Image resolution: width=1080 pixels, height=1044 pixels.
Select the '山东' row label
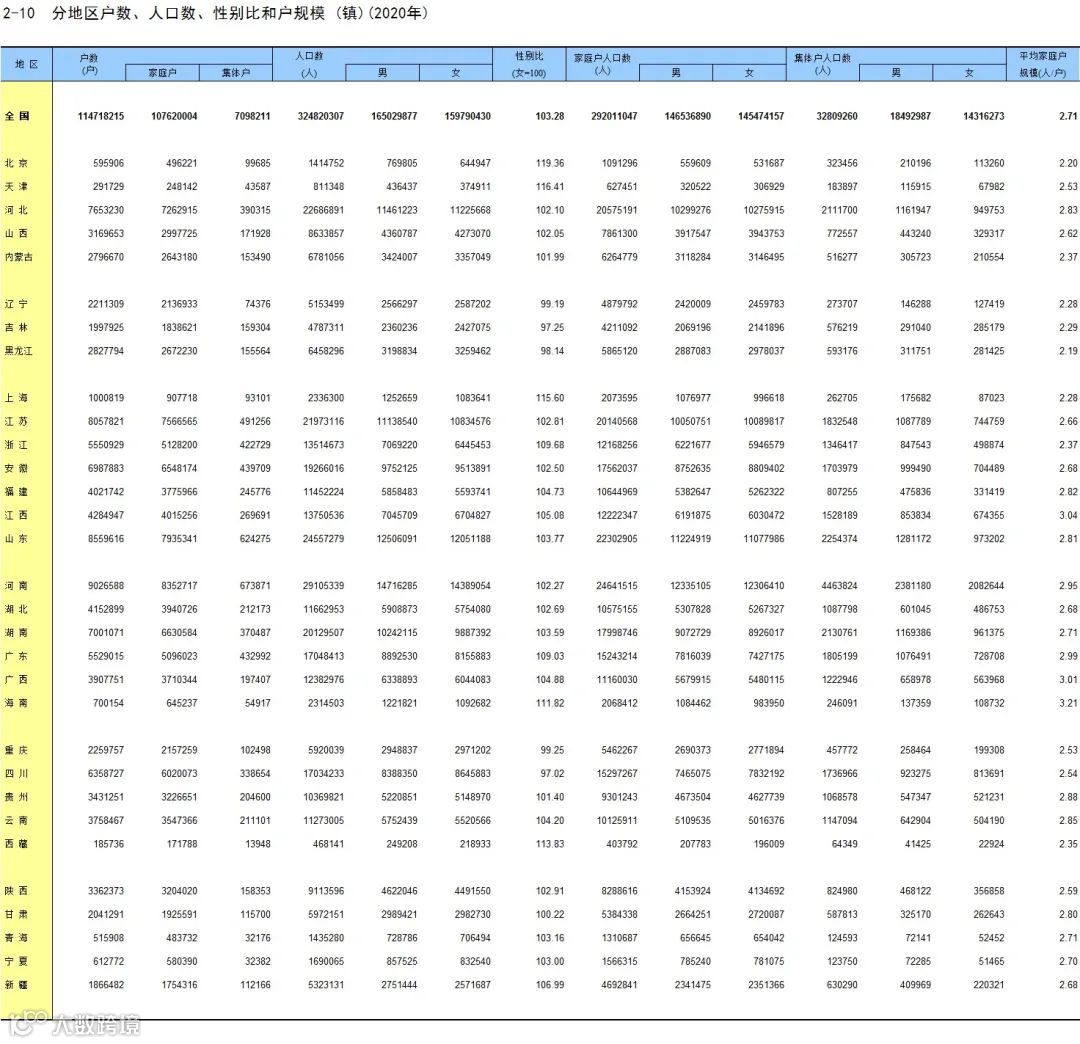[17, 539]
